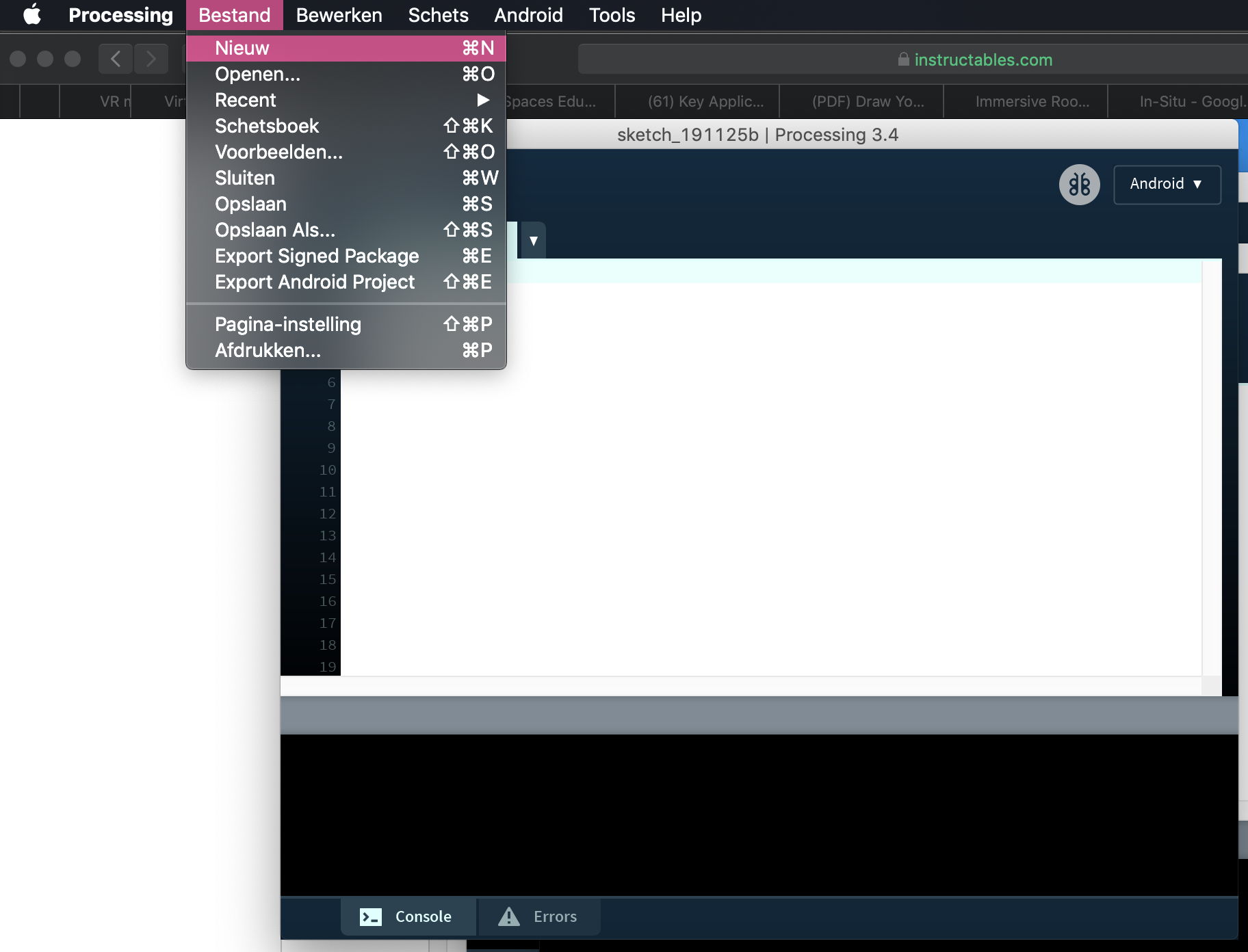Choose Export Signed Package
Viewport: 1248px width, 952px height.
point(346,256)
